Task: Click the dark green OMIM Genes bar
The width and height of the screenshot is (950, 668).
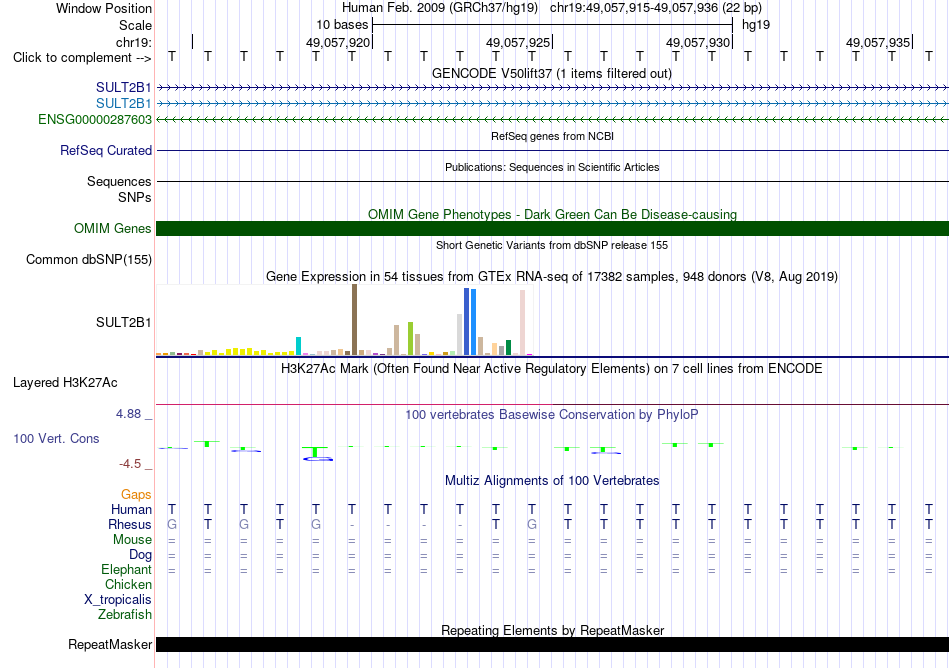Action: pos(552,228)
